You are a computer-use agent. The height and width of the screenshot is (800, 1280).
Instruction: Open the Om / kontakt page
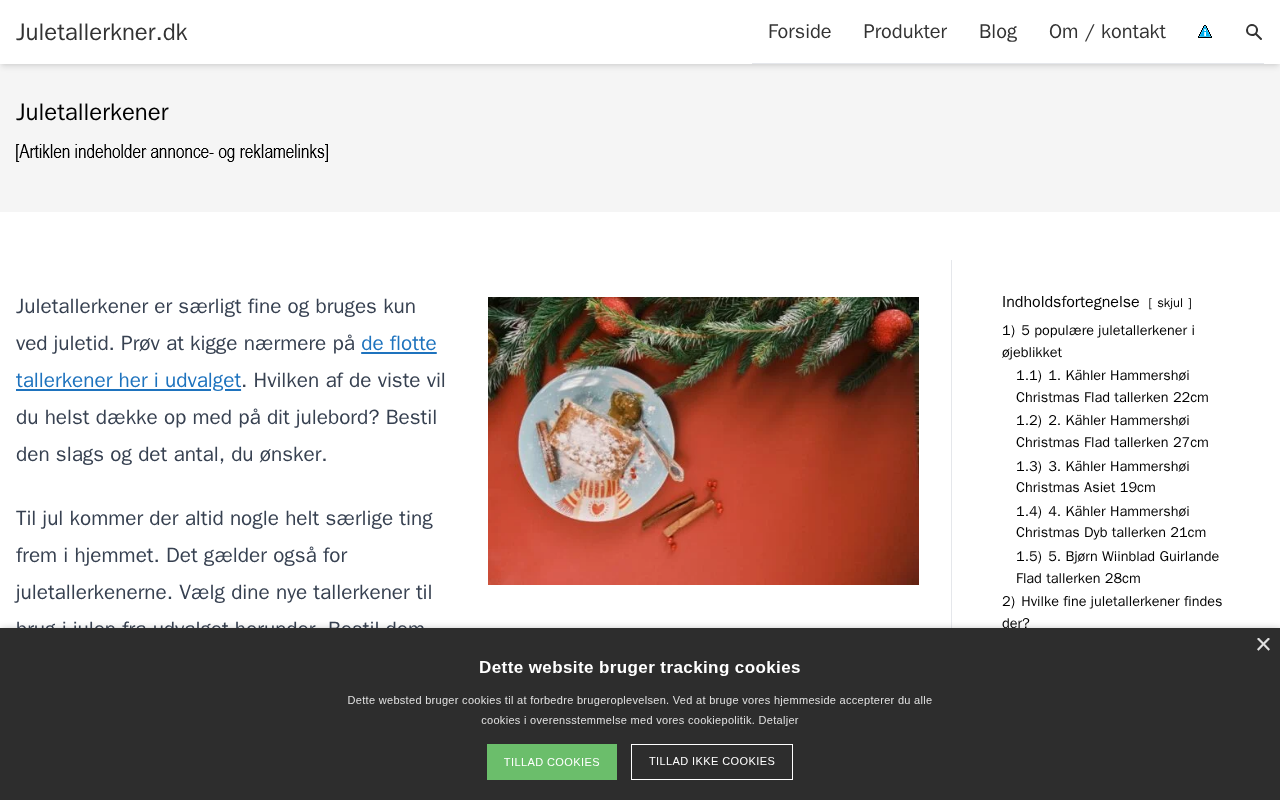[1107, 32]
